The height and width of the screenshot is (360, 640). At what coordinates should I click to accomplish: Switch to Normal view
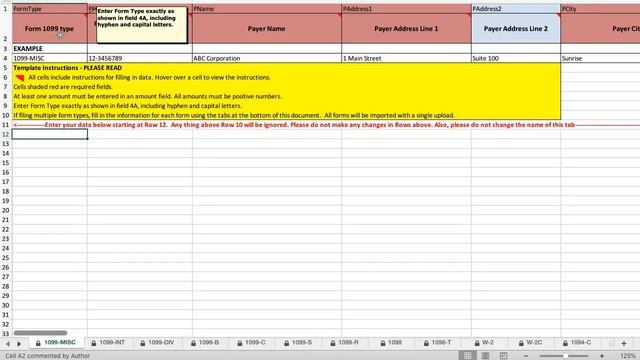pyautogui.click(x=468, y=356)
